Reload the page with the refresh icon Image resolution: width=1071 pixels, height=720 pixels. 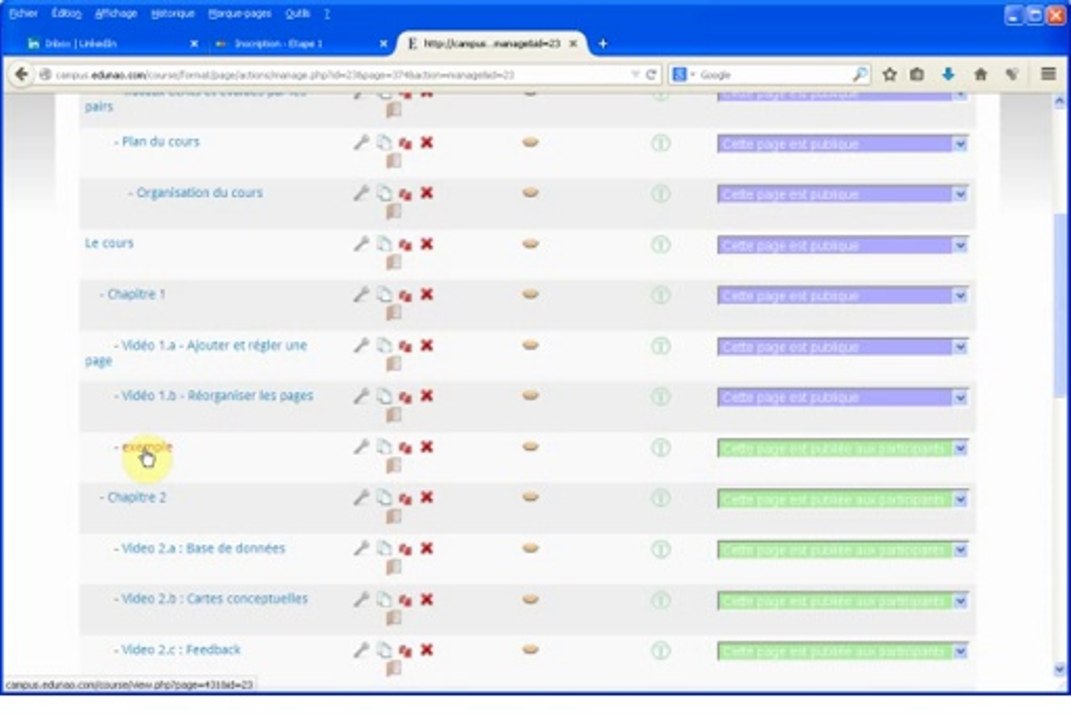652,74
